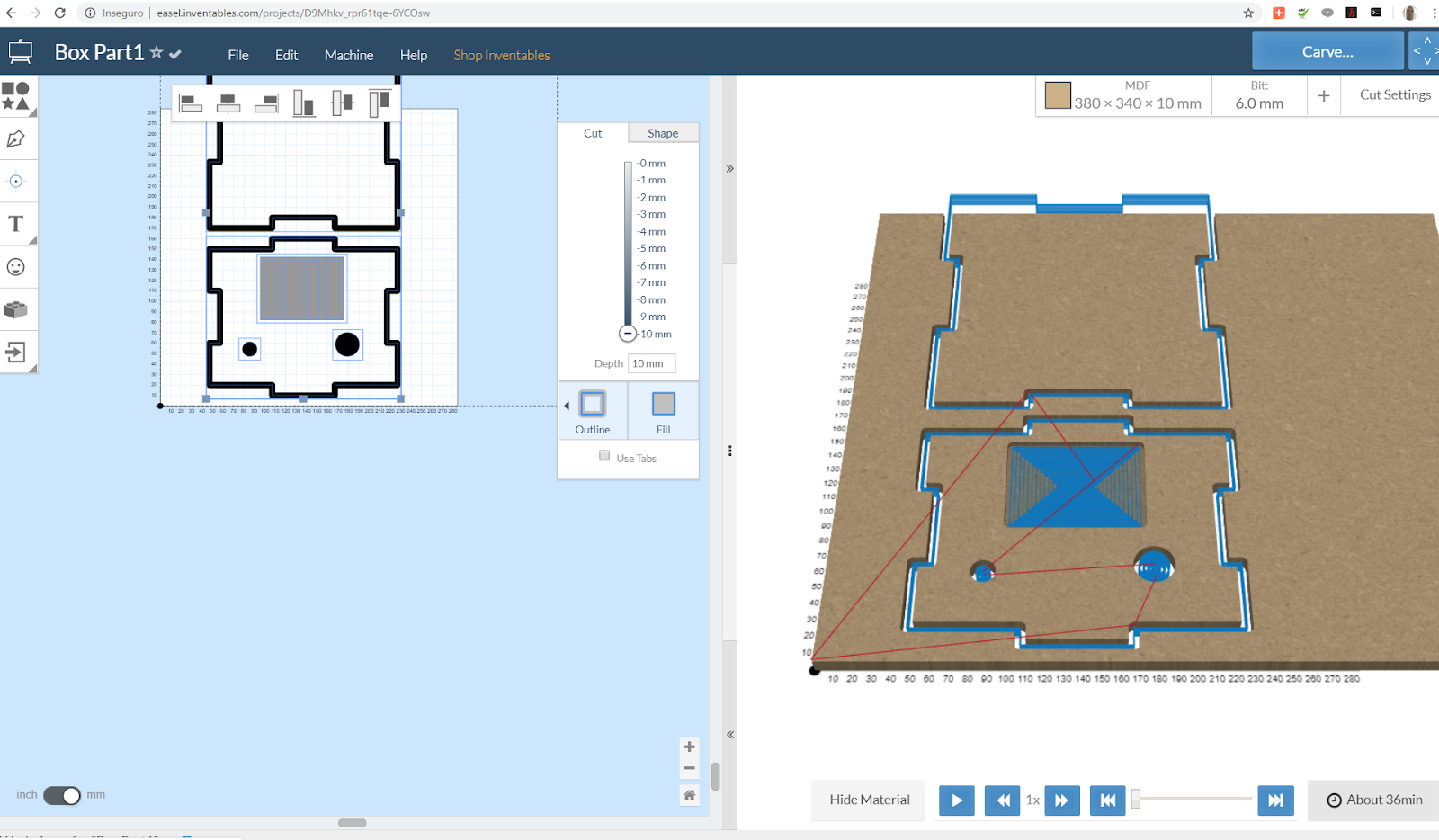Hide the material in the preview
Screen dimensions: 1439x840
pos(867,800)
